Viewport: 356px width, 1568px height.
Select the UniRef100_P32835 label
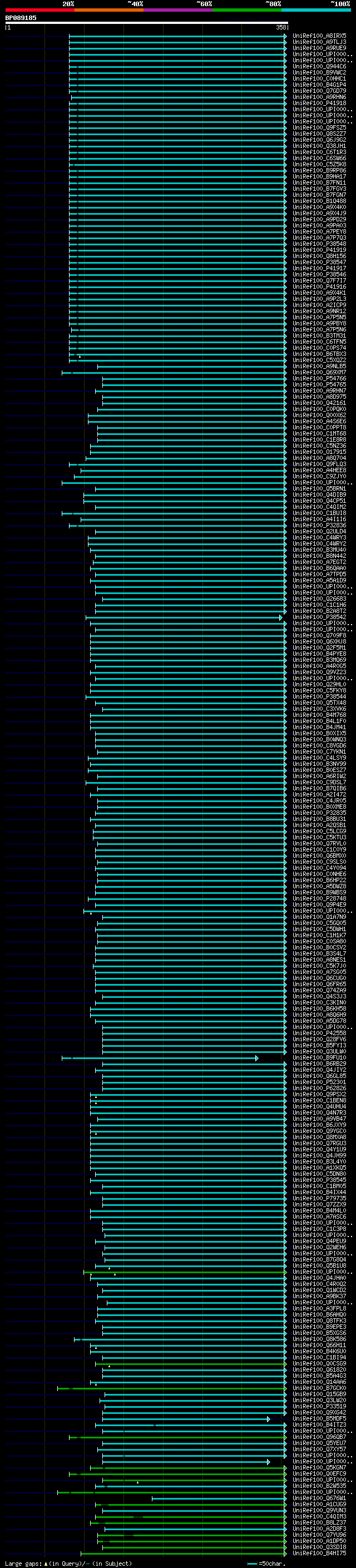pos(319,813)
